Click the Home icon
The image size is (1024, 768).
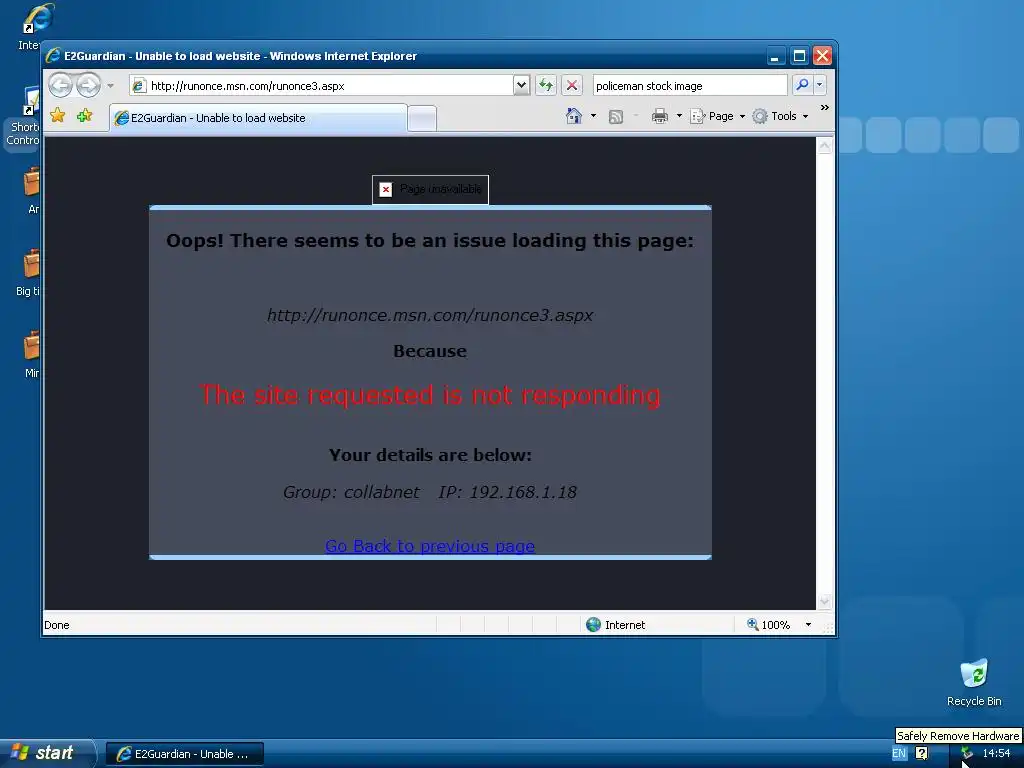pyautogui.click(x=574, y=116)
